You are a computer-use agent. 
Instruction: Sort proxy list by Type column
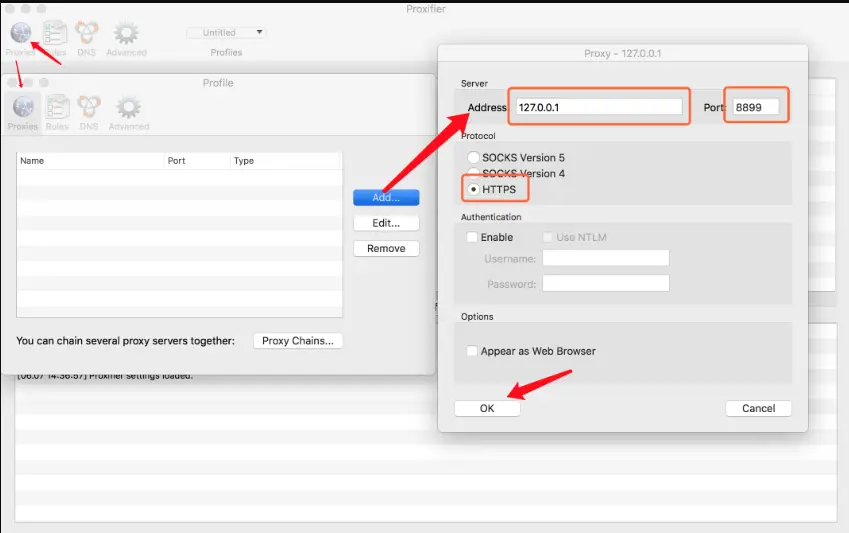pyautogui.click(x=286, y=161)
